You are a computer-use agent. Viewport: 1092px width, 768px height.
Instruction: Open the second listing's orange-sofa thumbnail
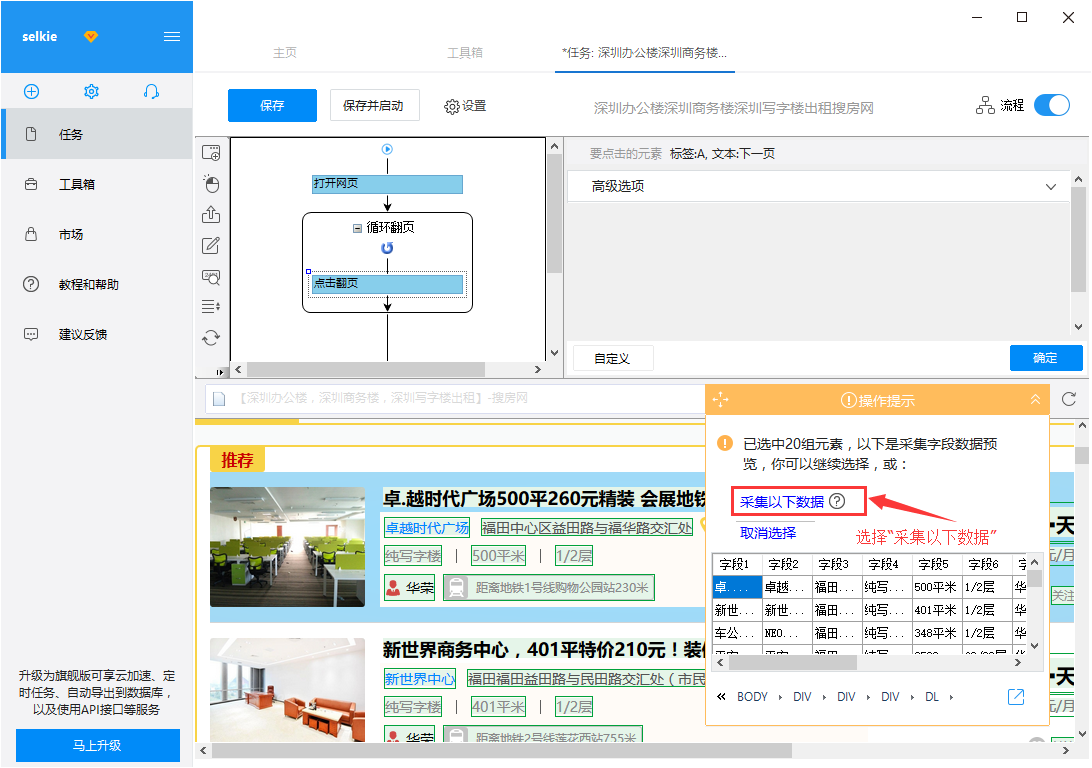[288, 689]
